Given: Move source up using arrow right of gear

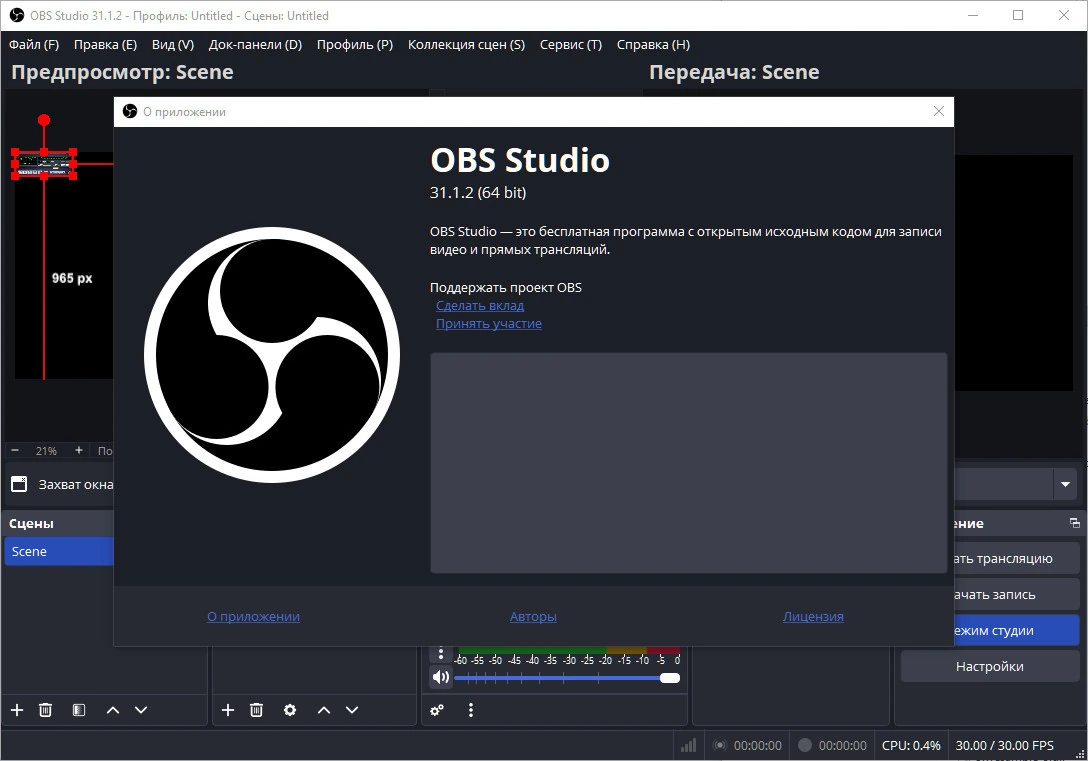Looking at the screenshot, I should point(323,710).
